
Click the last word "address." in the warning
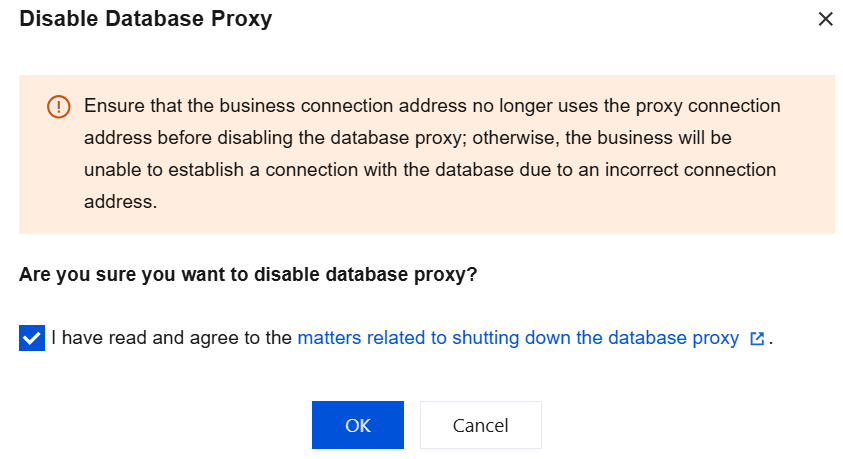click(121, 202)
